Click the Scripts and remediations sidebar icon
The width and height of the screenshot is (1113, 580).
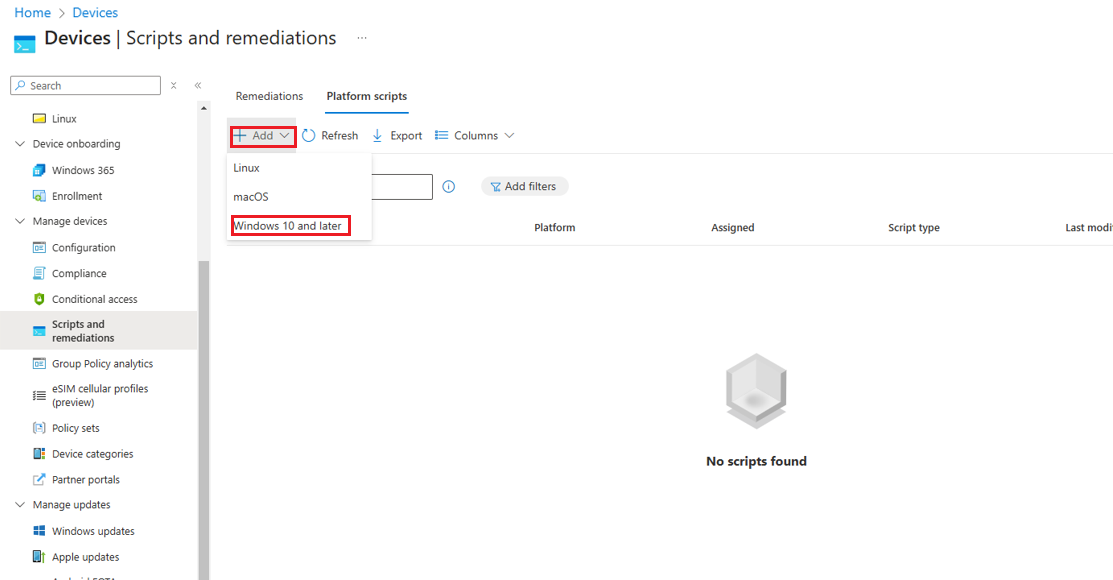click(x=39, y=331)
